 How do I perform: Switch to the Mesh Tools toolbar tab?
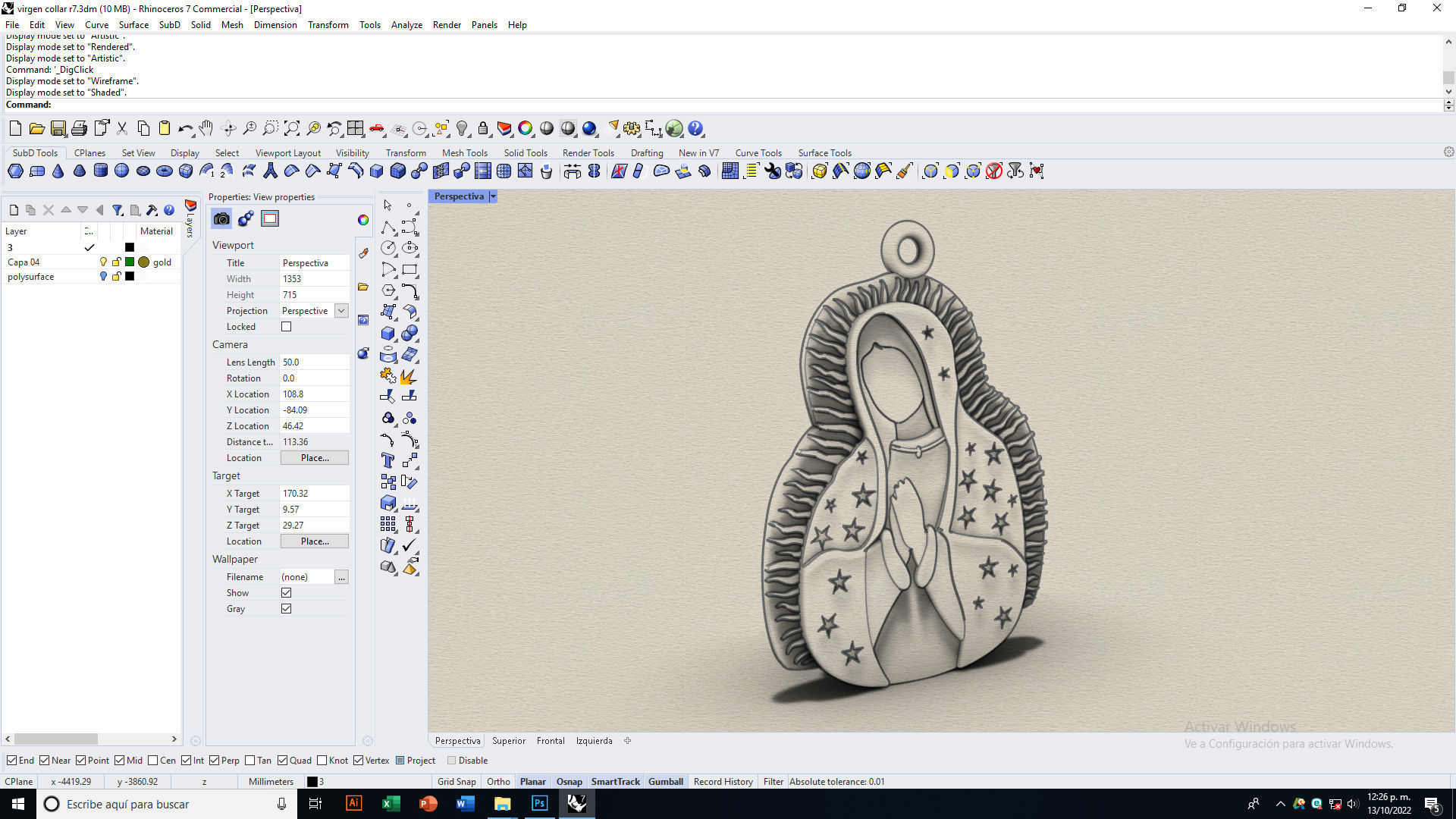point(464,153)
